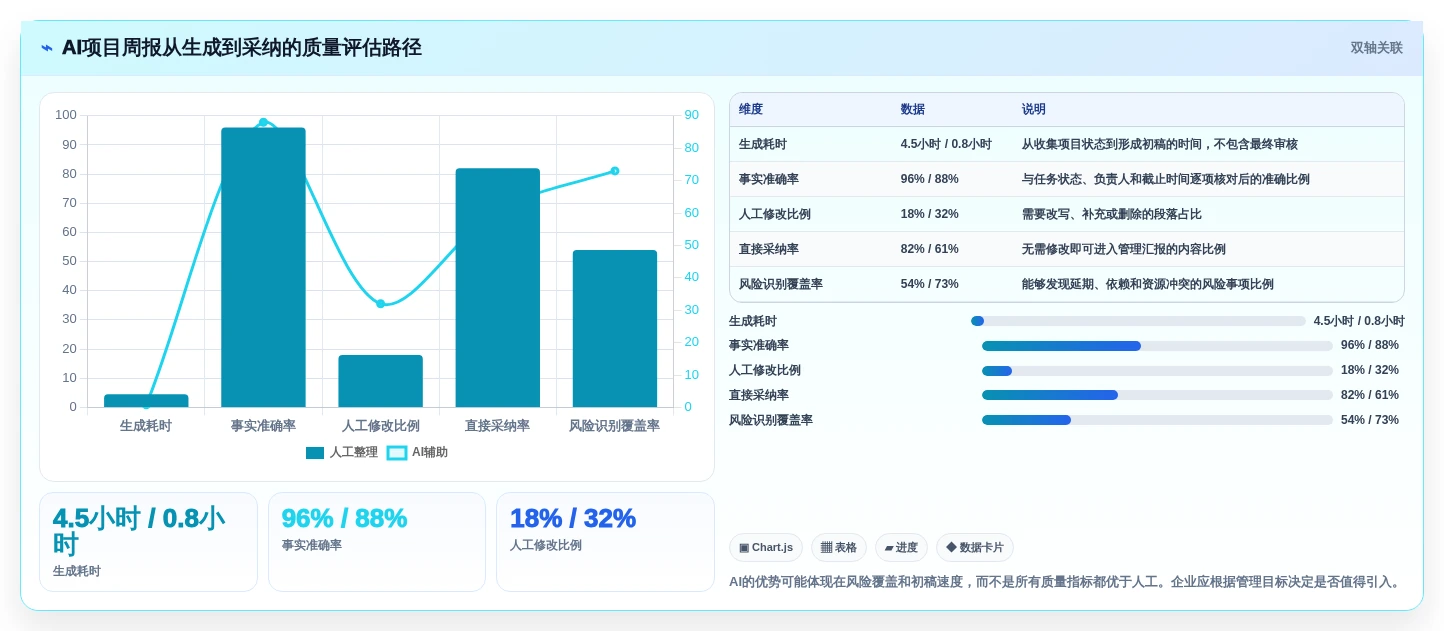
Task: Click the 数据卡片 tag button
Action: pyautogui.click(x=975, y=547)
